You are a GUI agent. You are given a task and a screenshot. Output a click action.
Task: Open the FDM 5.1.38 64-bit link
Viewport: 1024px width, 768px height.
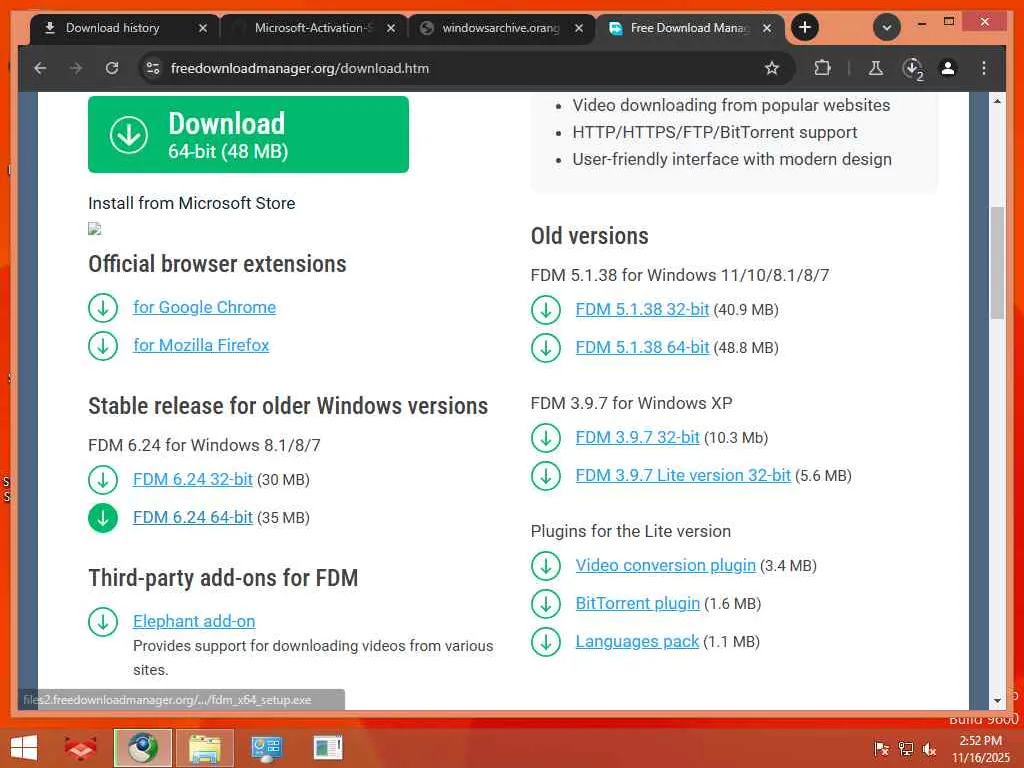click(642, 347)
